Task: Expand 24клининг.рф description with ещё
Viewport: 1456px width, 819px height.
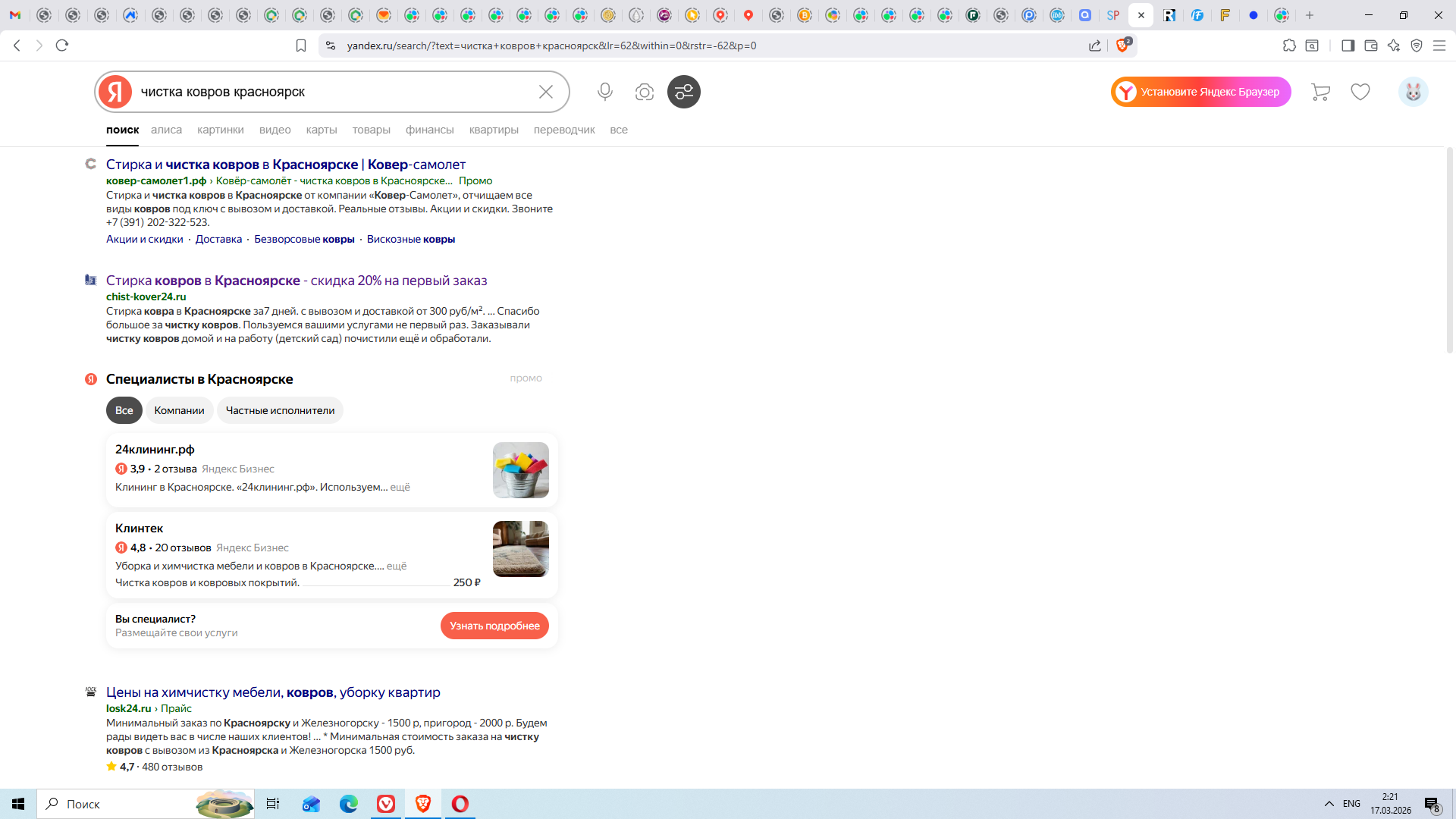Action: (x=400, y=487)
